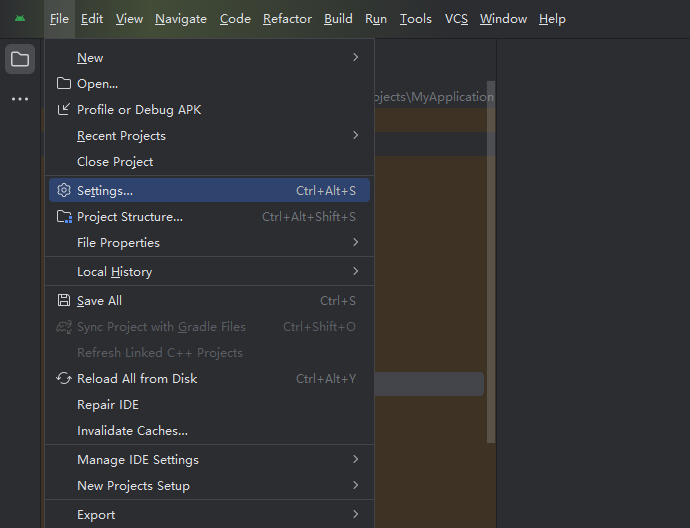
Task: Click the Profile or Debug APK arrow icon
Action: pyautogui.click(x=64, y=109)
